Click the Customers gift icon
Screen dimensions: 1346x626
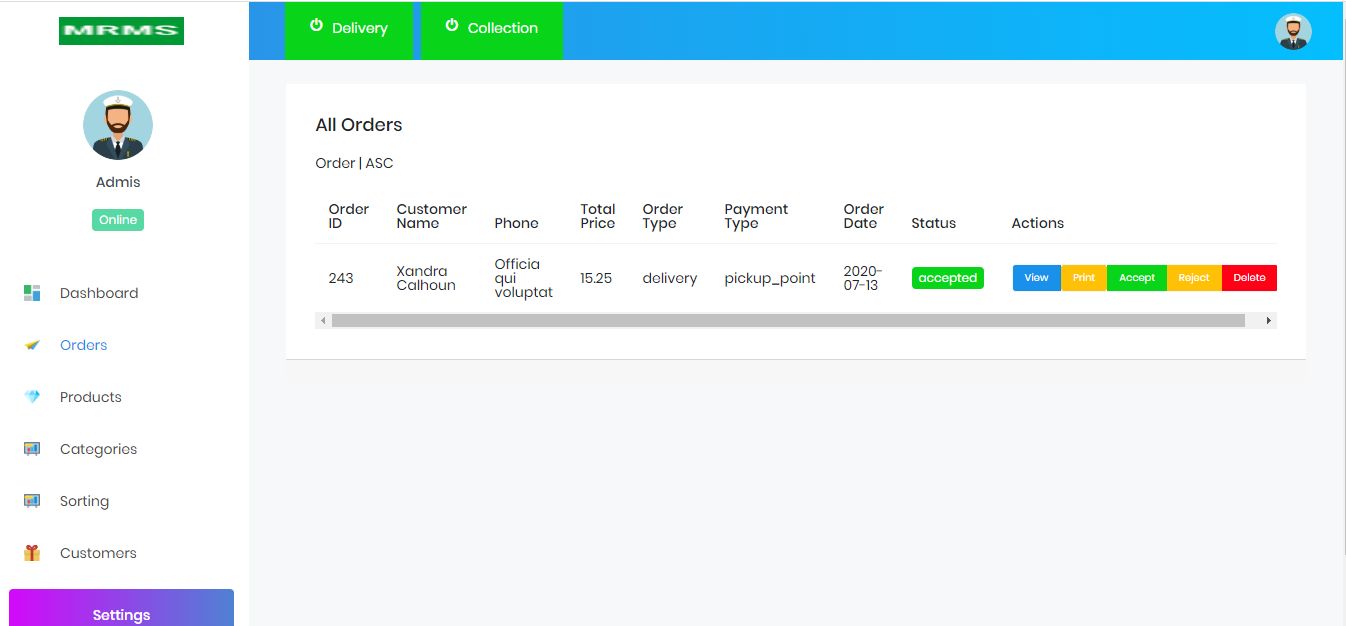tap(32, 553)
